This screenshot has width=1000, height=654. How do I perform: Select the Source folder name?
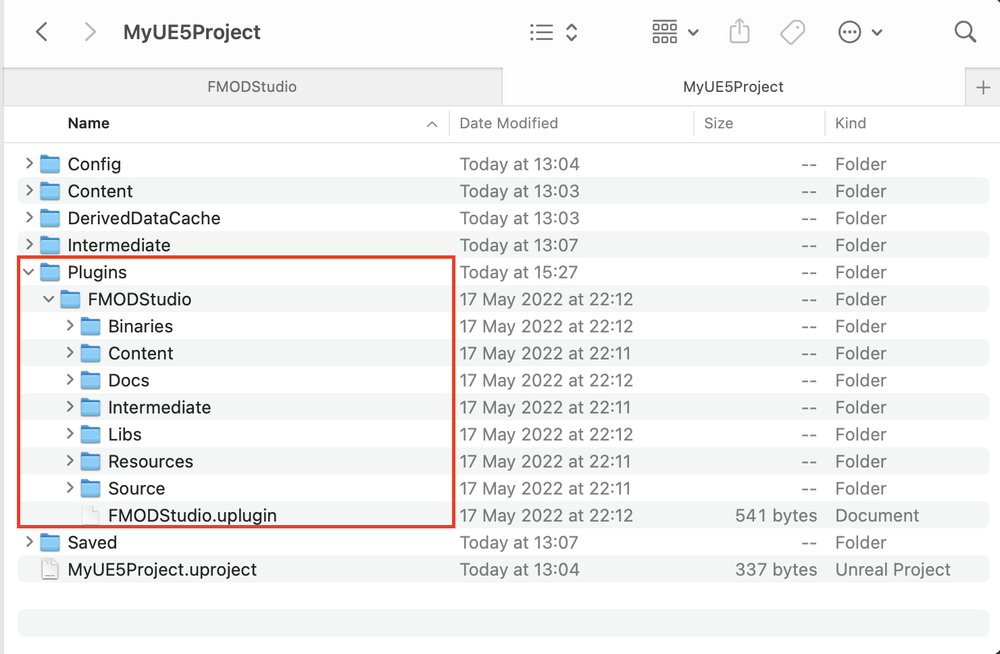(x=136, y=489)
